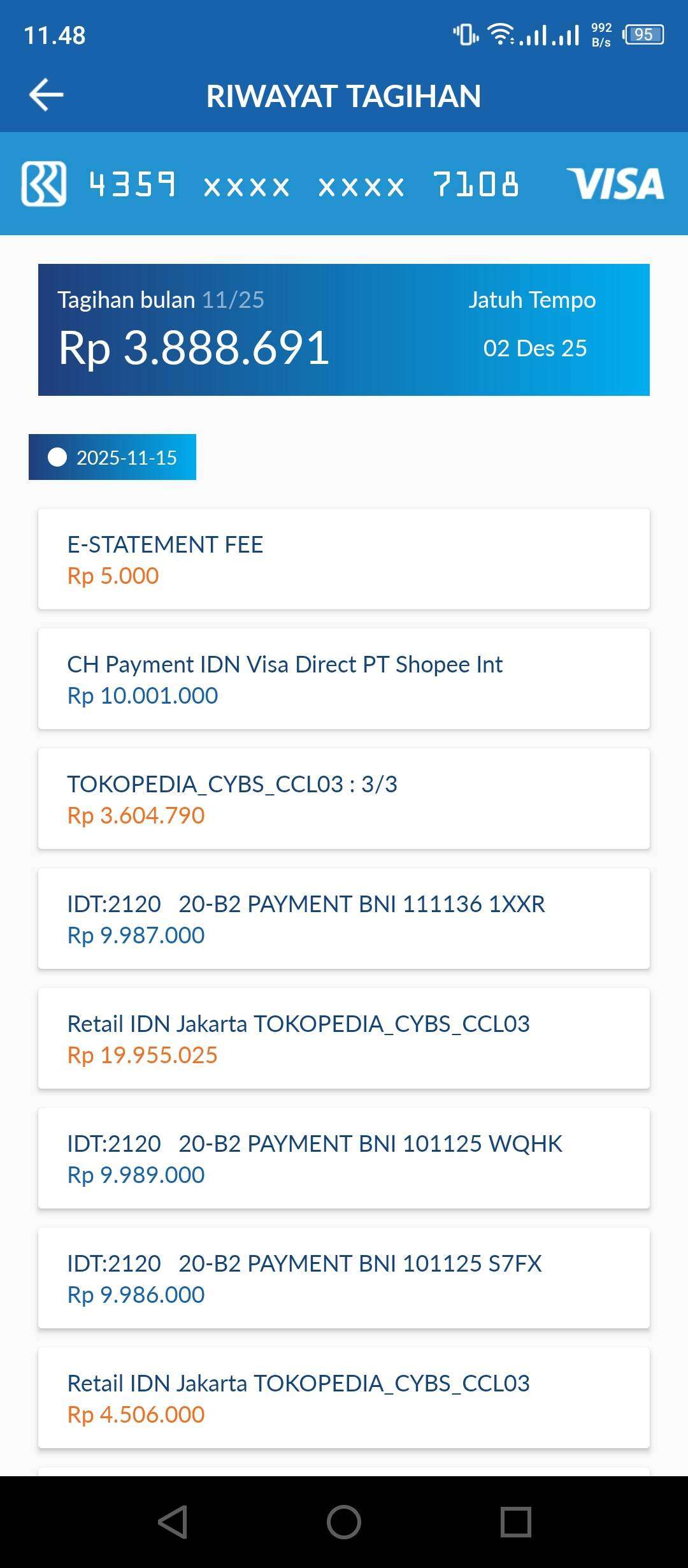Open BNI payment 101125 S7FX entry

click(x=344, y=1278)
